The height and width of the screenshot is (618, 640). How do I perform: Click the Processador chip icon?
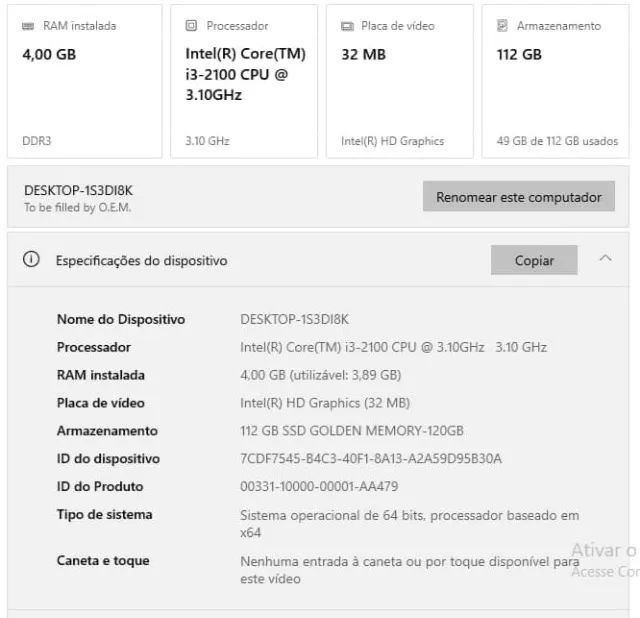click(191, 26)
